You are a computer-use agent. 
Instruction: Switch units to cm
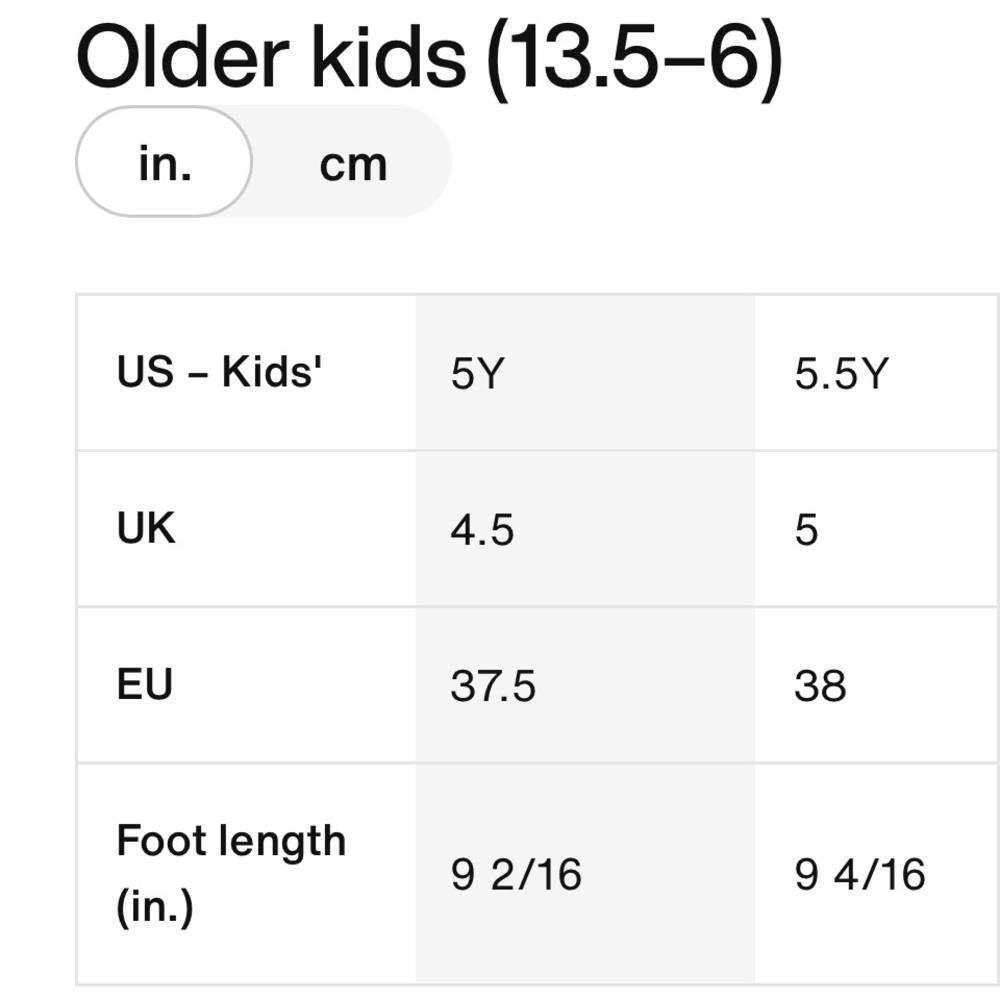click(353, 164)
